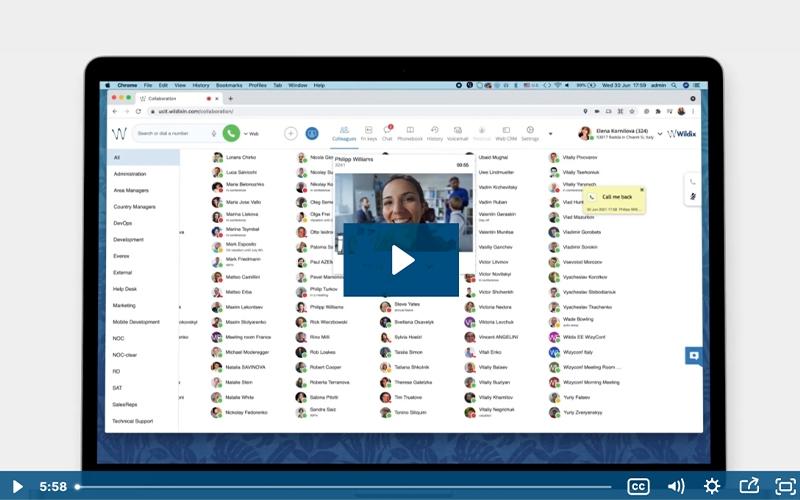The height and width of the screenshot is (500, 800).
Task: Click the phone icon in 'Call me back' note
Action: pos(592,197)
